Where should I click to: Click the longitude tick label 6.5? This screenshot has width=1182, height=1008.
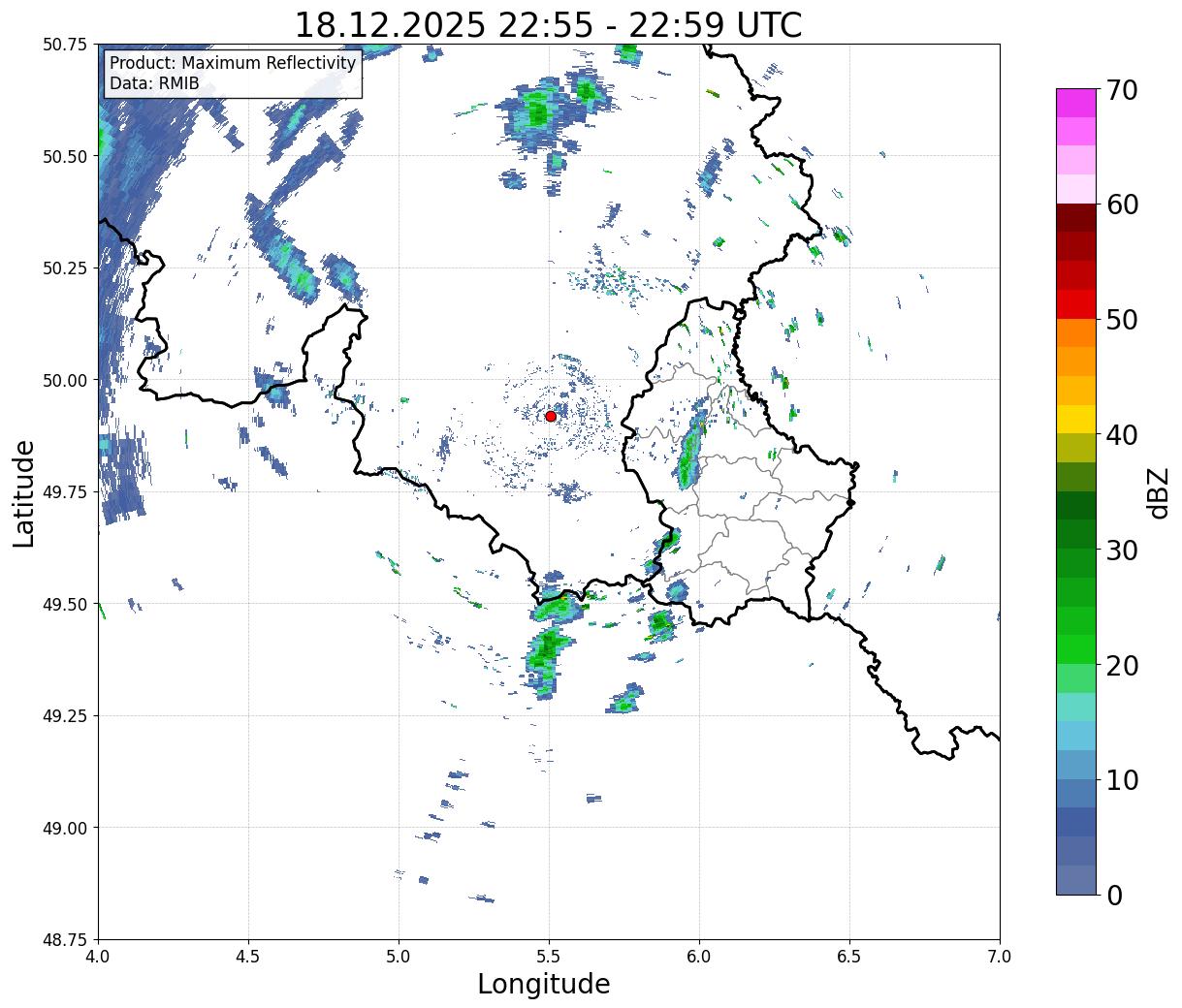coord(849,957)
